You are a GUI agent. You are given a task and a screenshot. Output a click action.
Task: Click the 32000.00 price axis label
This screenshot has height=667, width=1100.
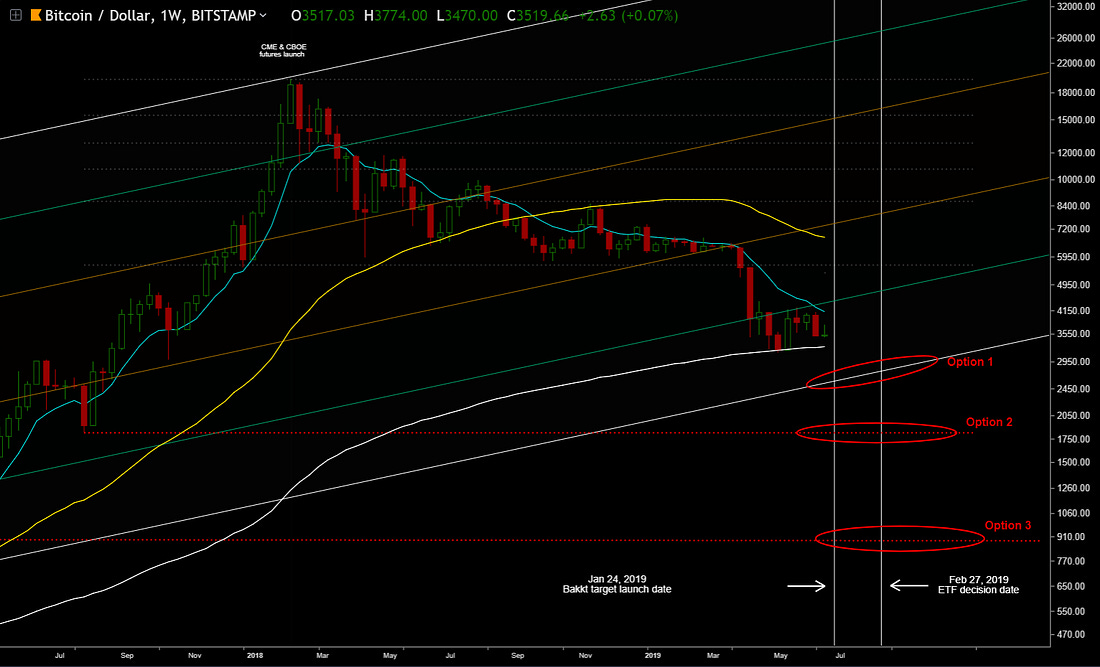[x=1075, y=6]
